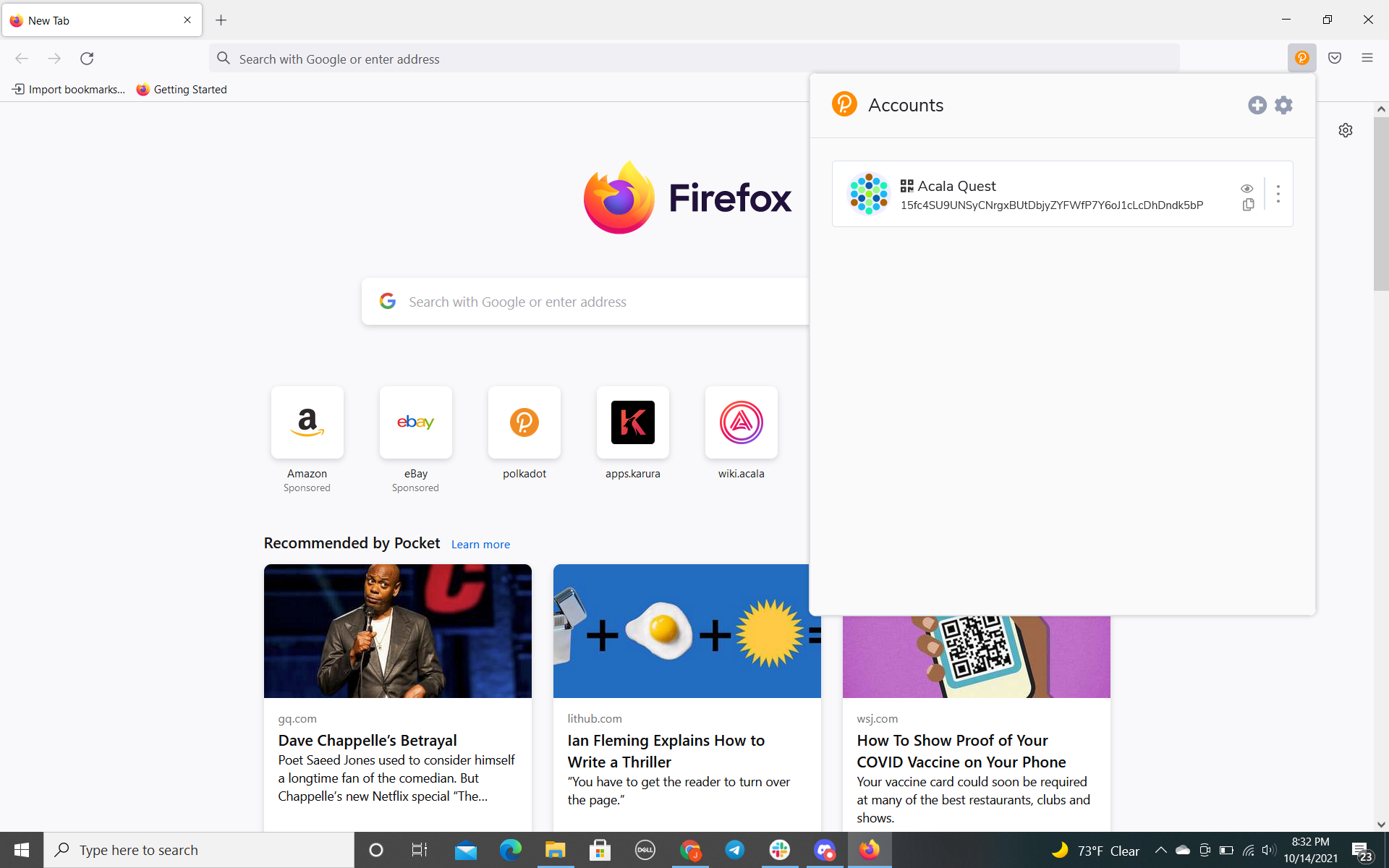Open Acala Quest account three-dot menu
This screenshot has height=868, width=1389.
[1278, 194]
